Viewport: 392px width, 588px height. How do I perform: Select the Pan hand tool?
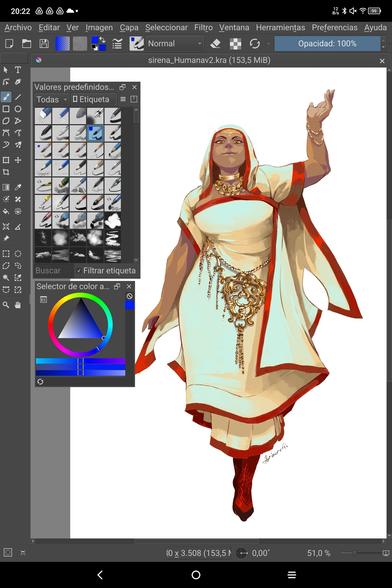click(18, 305)
